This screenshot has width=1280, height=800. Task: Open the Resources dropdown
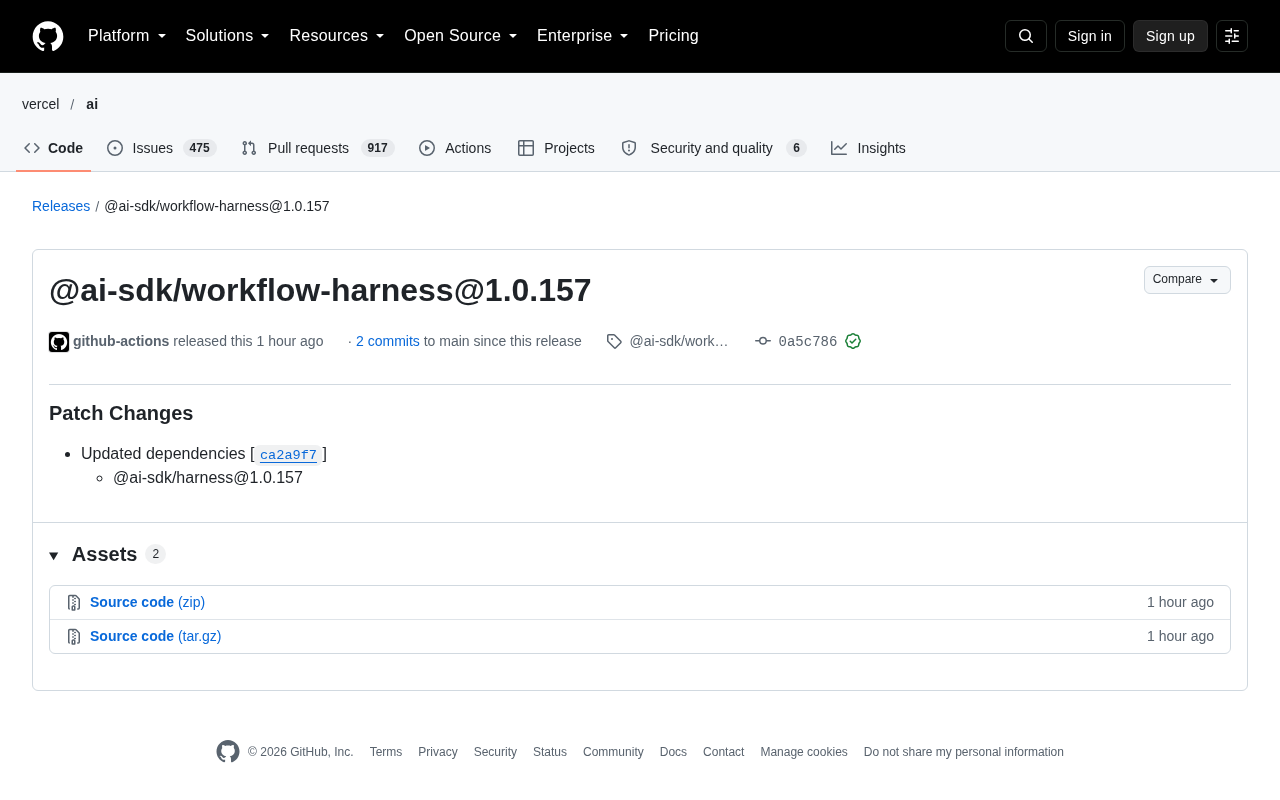337,36
